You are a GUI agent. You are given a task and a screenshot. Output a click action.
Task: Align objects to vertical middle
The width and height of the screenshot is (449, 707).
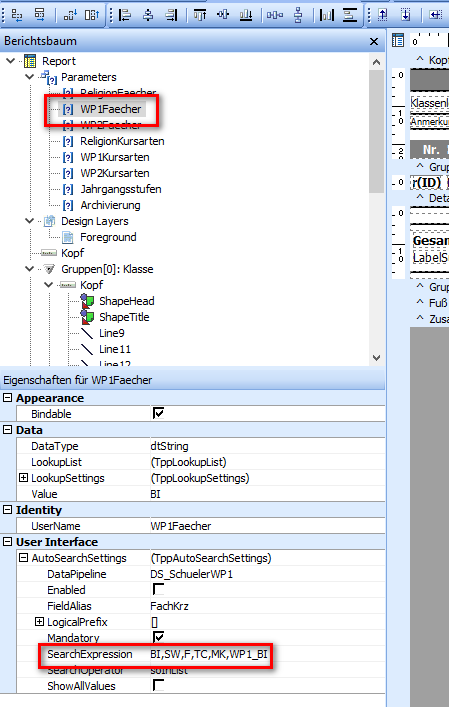[x=223, y=15]
